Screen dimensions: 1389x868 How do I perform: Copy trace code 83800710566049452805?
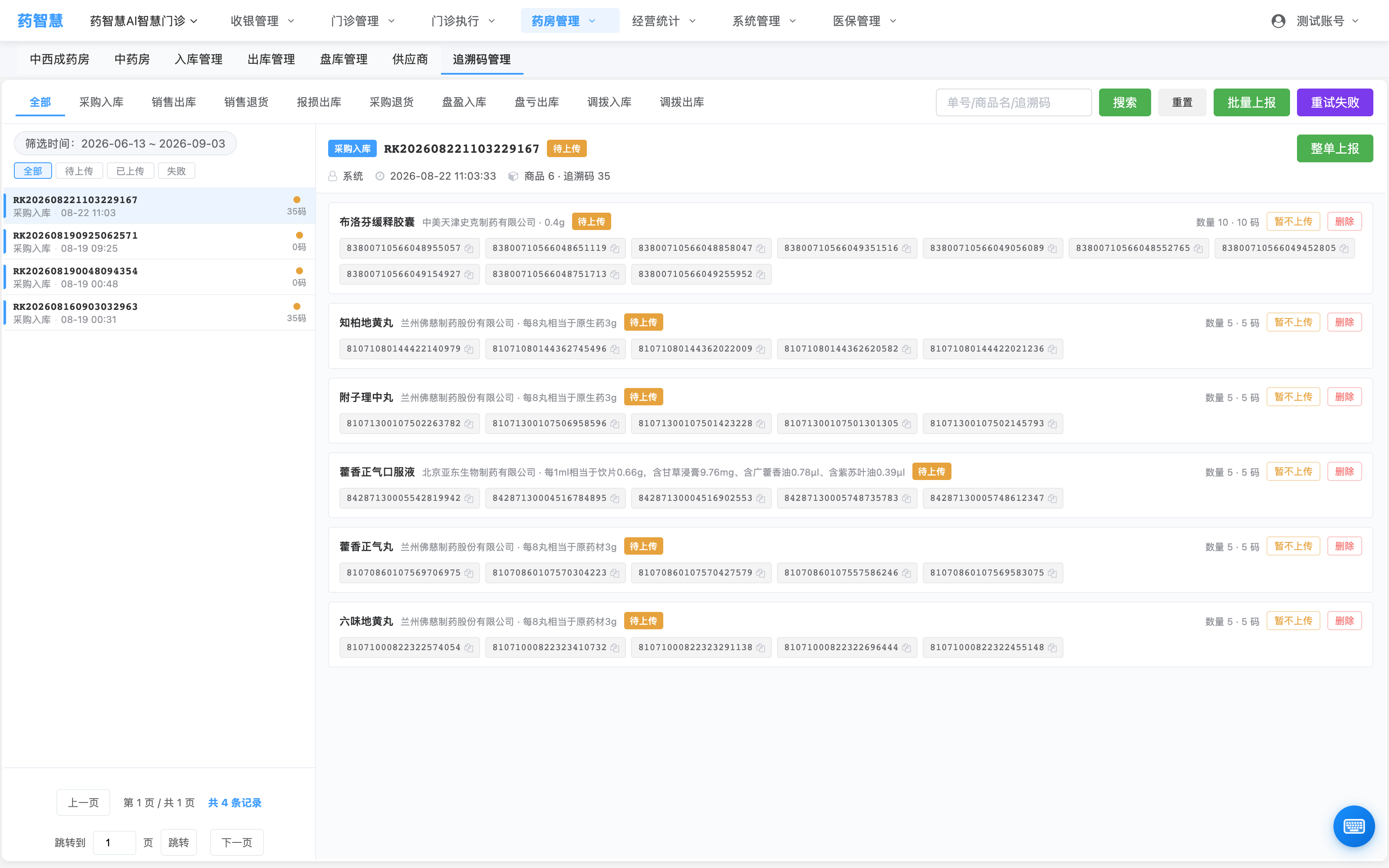pos(1344,249)
